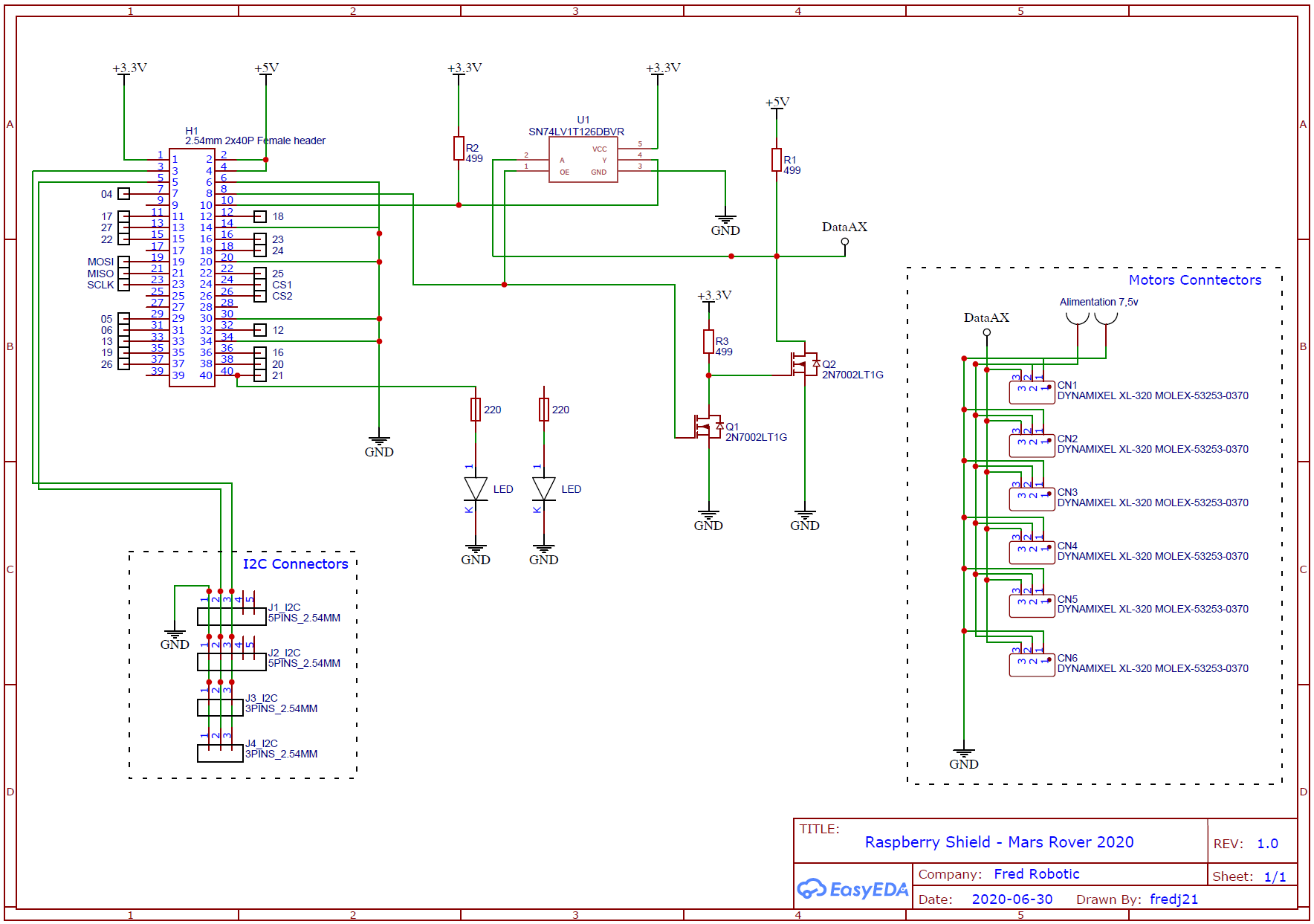
Task: Click the title "Raspberry Shield - Mars Rover 2020"
Action: [999, 842]
